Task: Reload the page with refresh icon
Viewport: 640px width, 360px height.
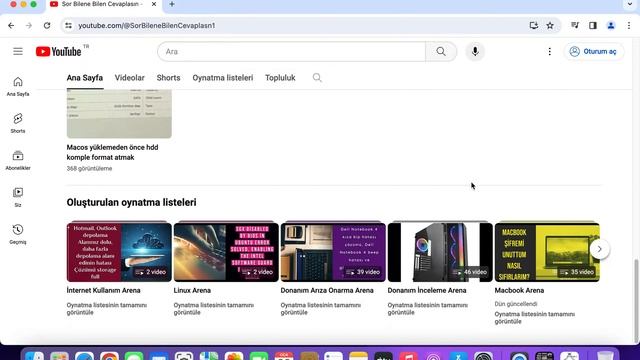Action: coord(47,25)
